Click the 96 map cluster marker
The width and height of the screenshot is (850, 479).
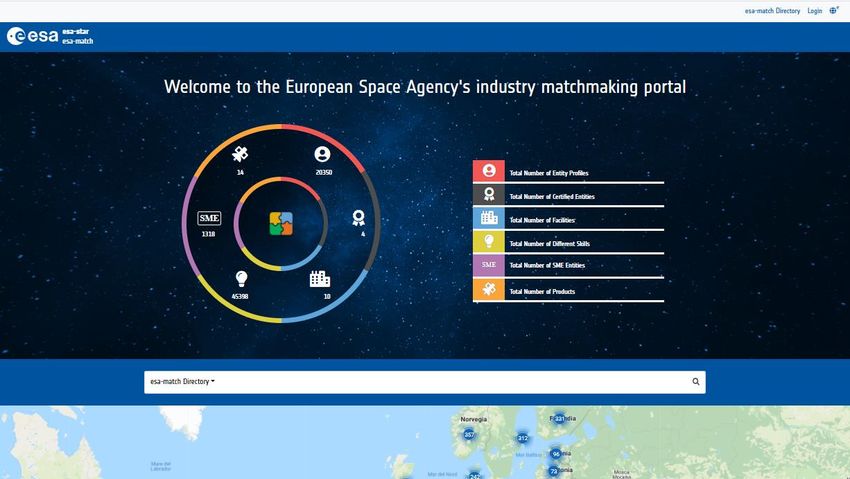pyautogui.click(x=556, y=454)
